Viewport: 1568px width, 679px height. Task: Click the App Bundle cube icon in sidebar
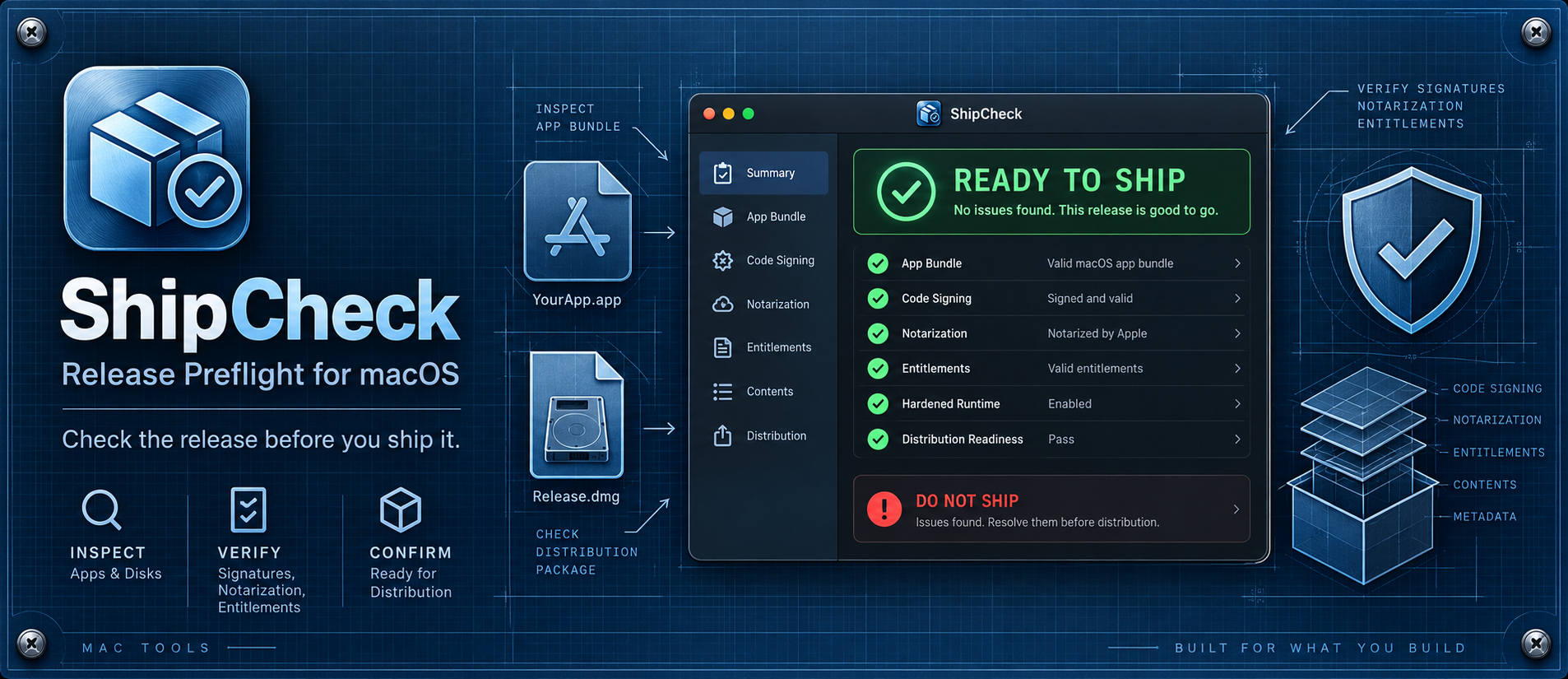click(722, 216)
